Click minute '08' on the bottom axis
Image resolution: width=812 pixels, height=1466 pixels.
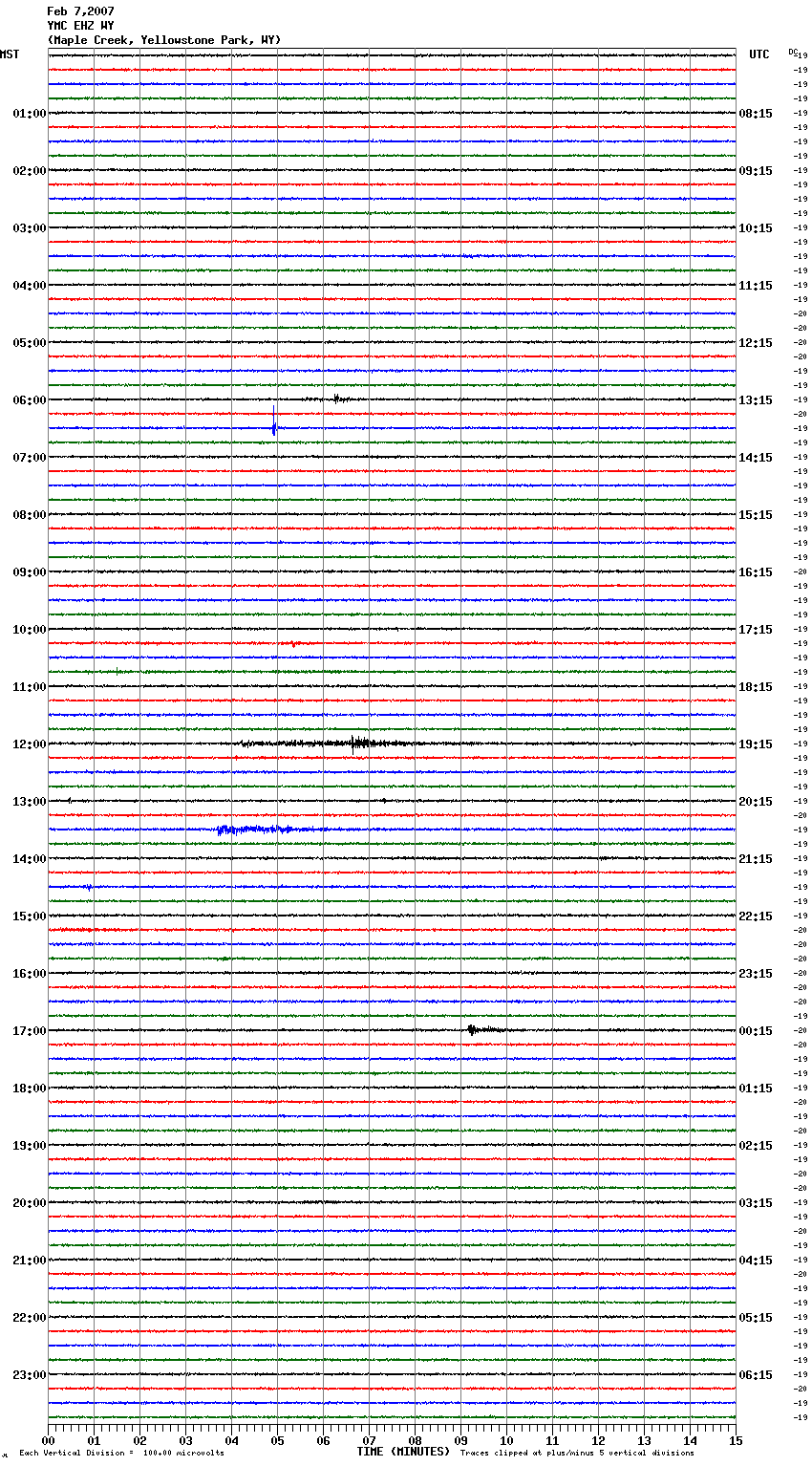[415, 1440]
